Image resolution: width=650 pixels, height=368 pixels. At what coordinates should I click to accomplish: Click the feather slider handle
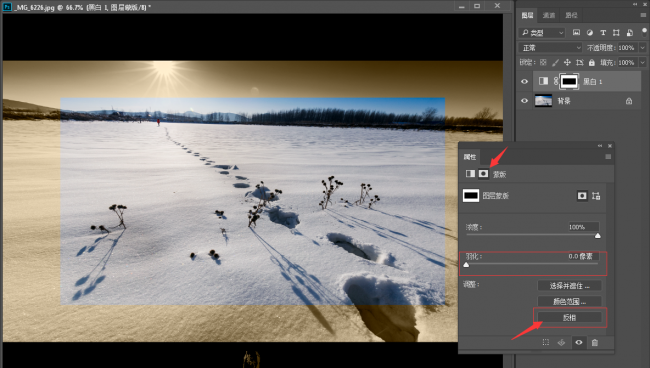pyautogui.click(x=466, y=265)
